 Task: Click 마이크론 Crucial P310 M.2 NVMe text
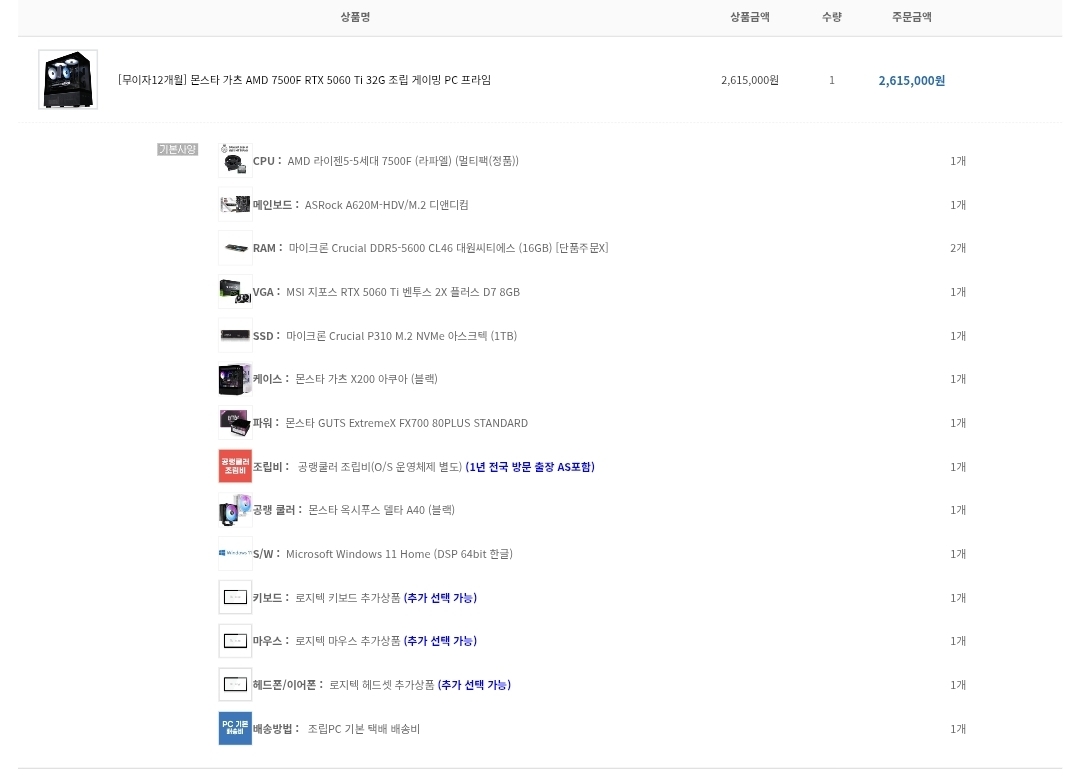[402, 336]
